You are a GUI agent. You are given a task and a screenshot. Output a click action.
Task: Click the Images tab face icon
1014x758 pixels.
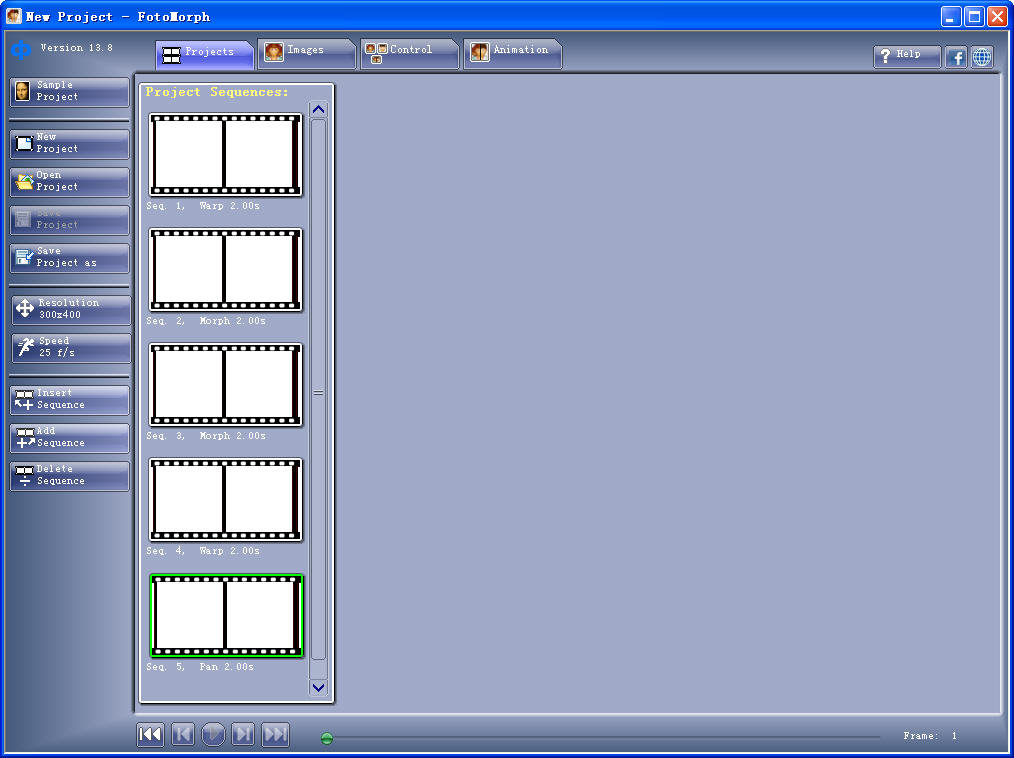coord(274,52)
